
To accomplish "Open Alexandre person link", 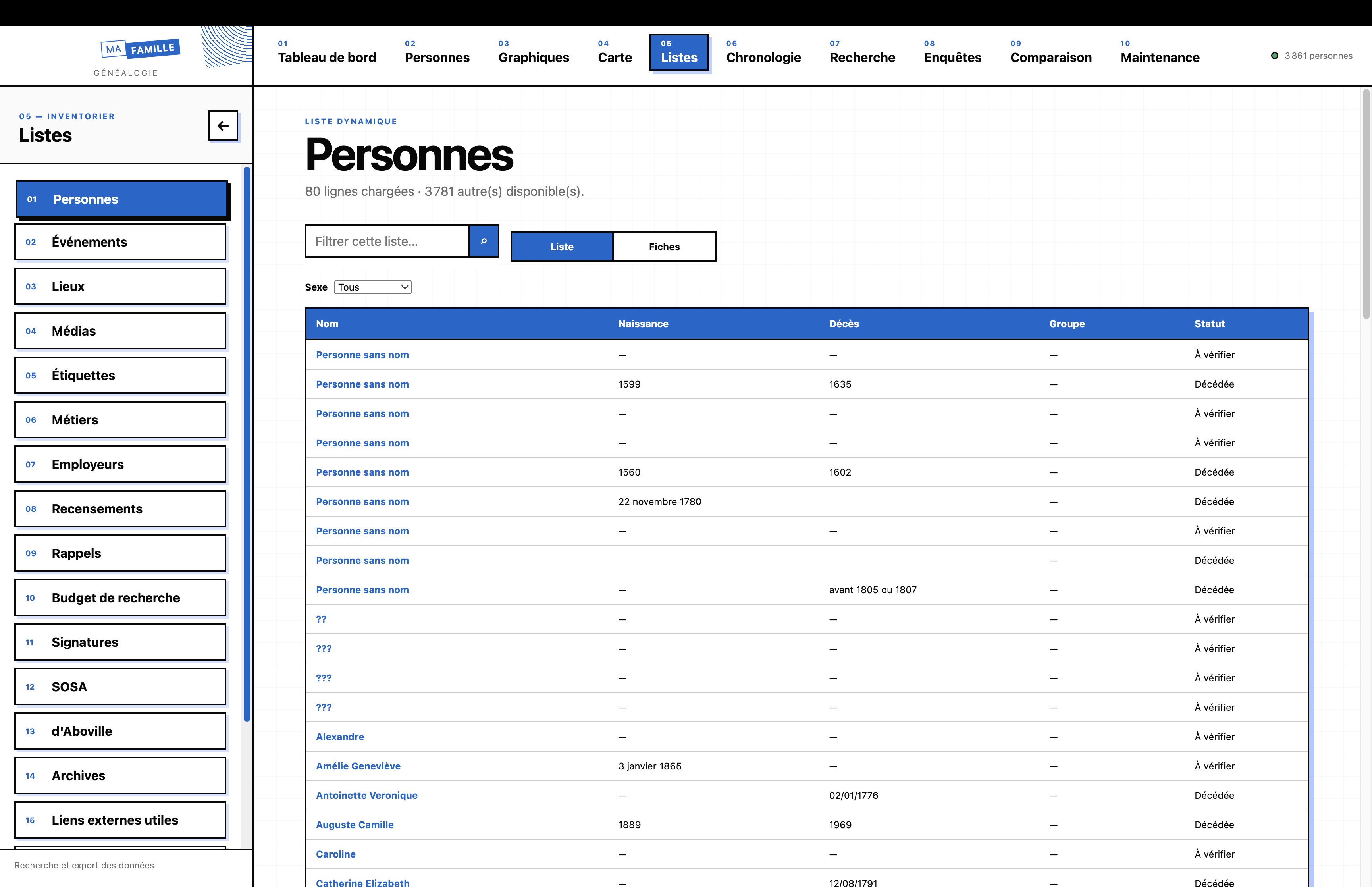I will point(340,737).
